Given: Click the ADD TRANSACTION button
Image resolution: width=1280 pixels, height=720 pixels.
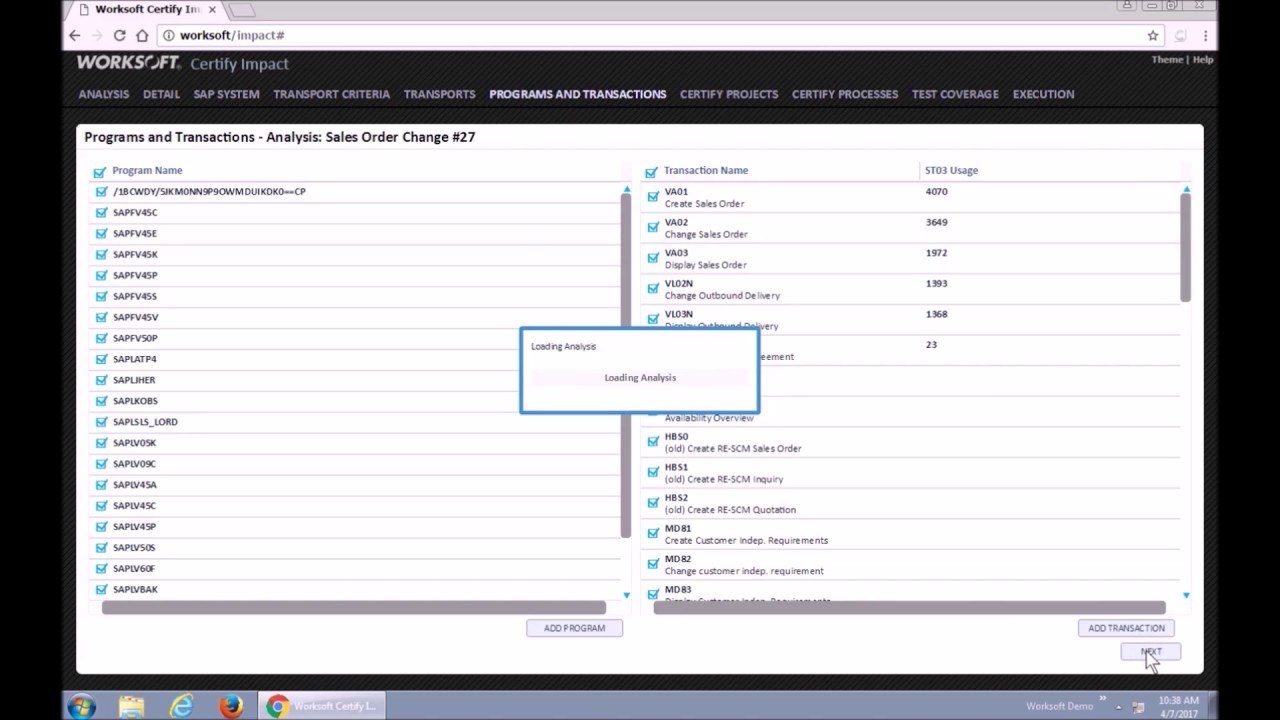Looking at the screenshot, I should tap(1126, 628).
